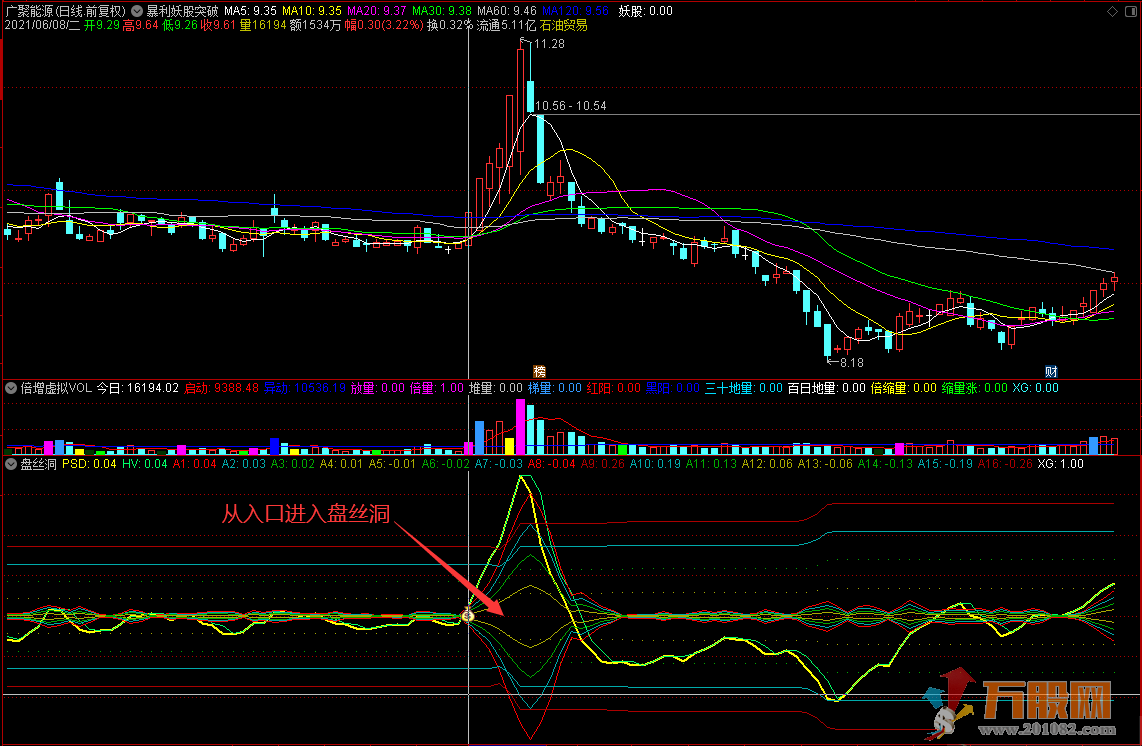
Task: Click the XG: 0.00 volume value
Action: coord(1036,388)
